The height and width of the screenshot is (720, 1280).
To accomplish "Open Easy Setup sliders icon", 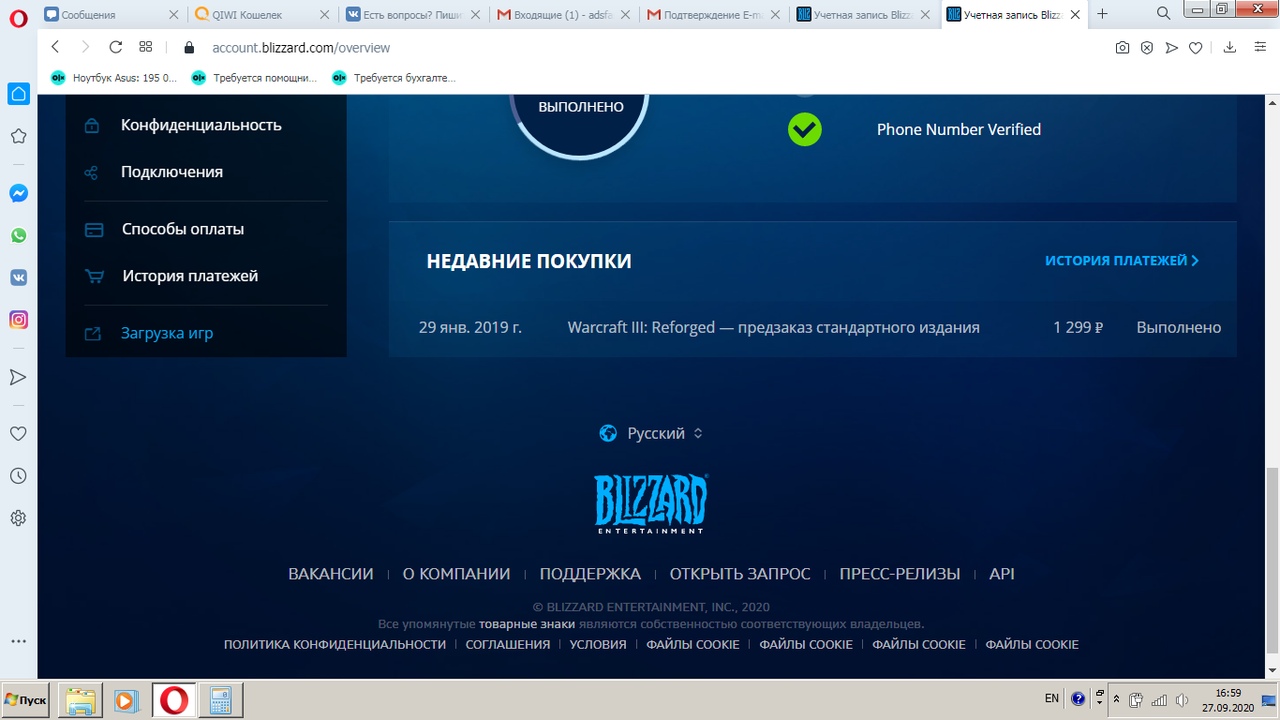I will pyautogui.click(x=1260, y=48).
